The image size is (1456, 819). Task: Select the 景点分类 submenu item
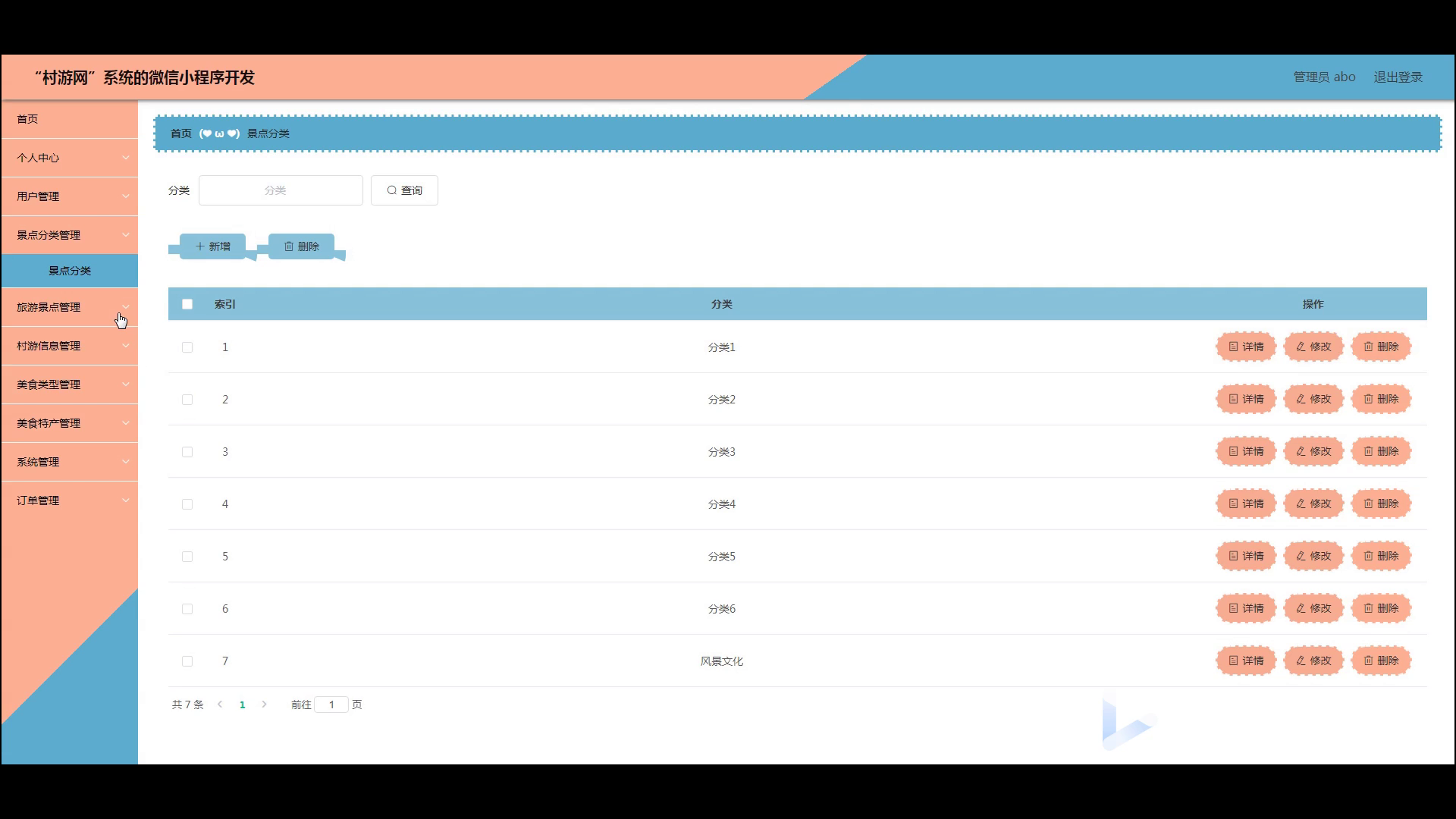[x=70, y=271]
